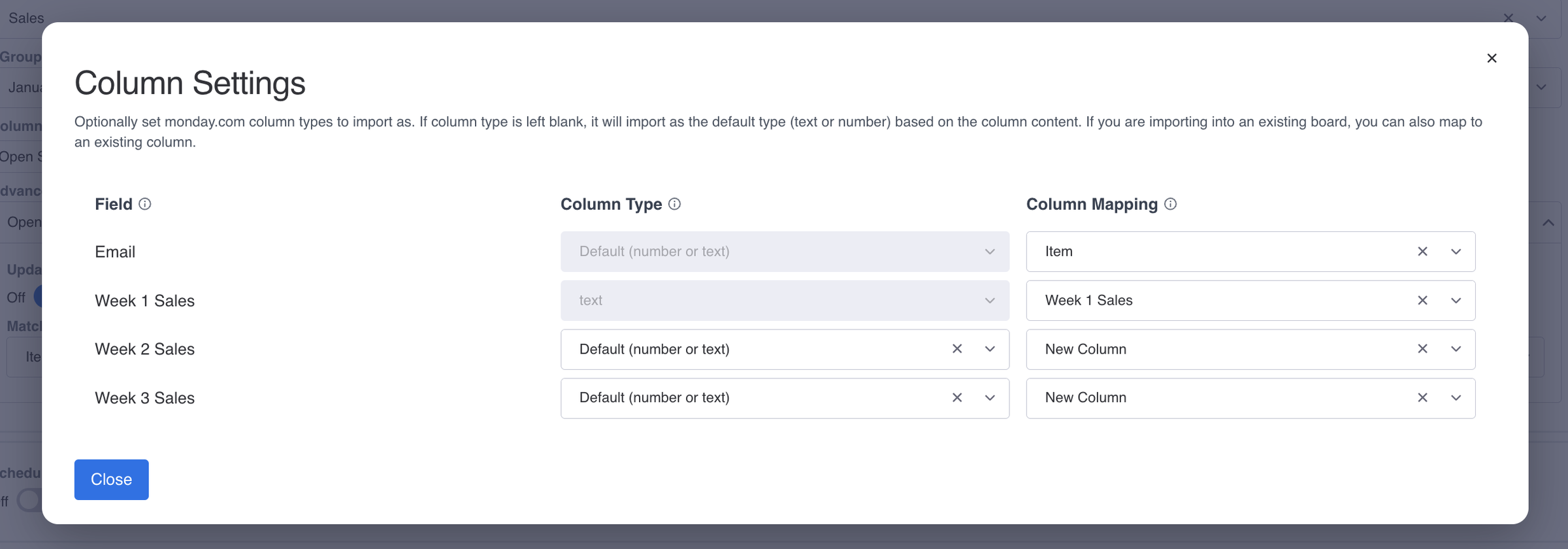This screenshot has width=1568, height=549.
Task: Click the Week 3 Sales field label
Action: click(x=144, y=398)
